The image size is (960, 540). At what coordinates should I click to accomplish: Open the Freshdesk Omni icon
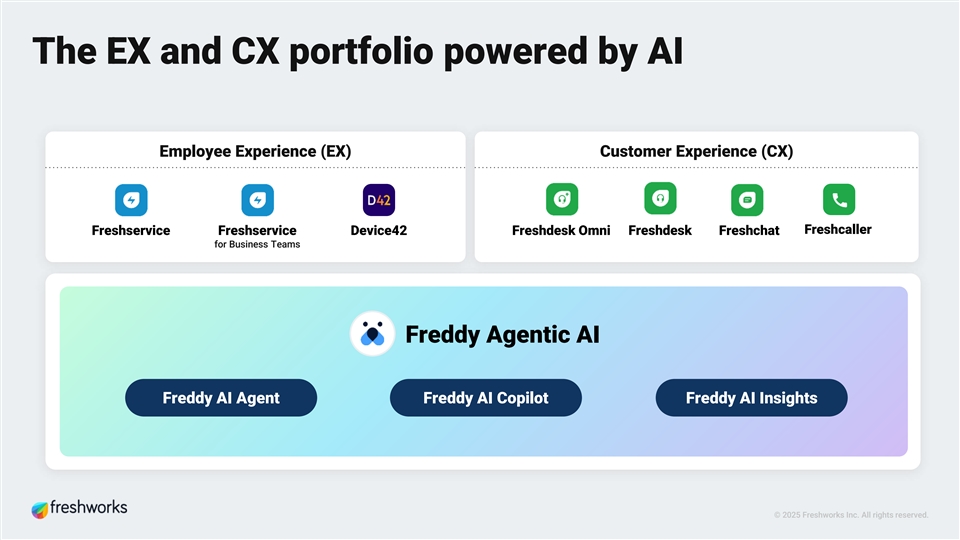tap(561, 199)
